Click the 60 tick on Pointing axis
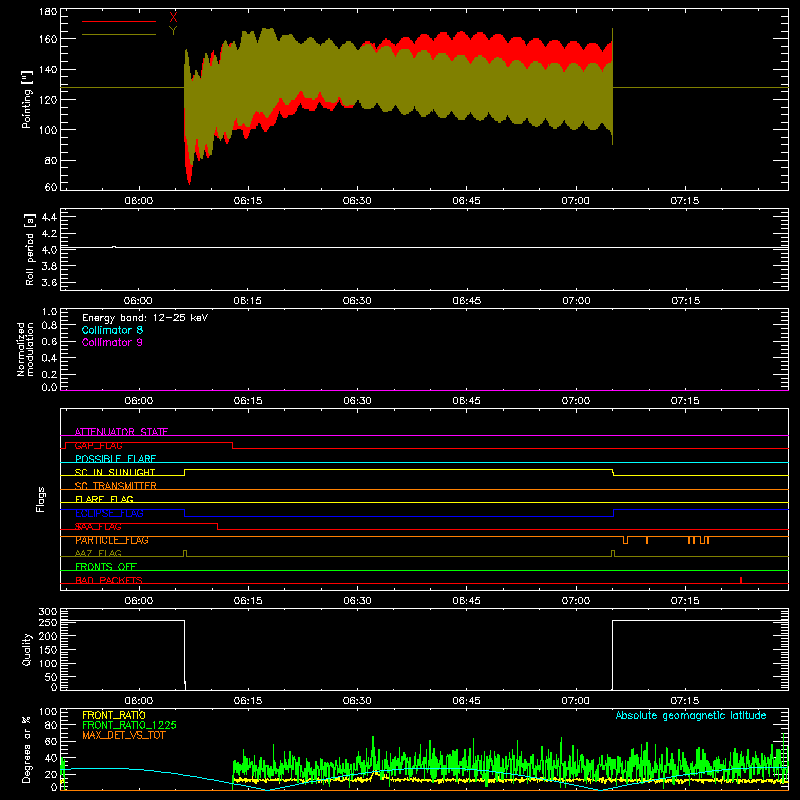The height and width of the screenshot is (800, 800). point(51,187)
